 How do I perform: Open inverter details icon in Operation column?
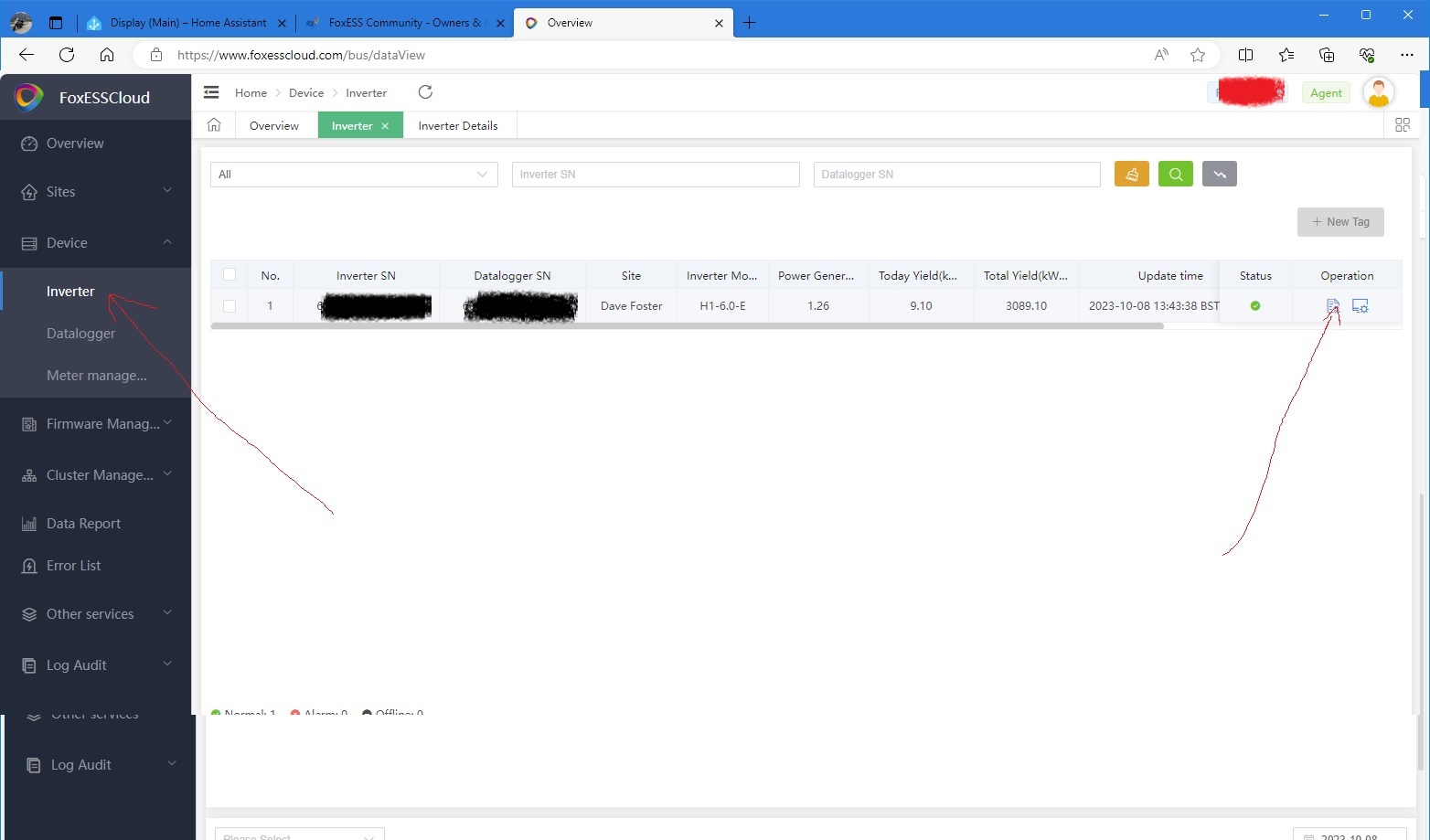[1332, 306]
